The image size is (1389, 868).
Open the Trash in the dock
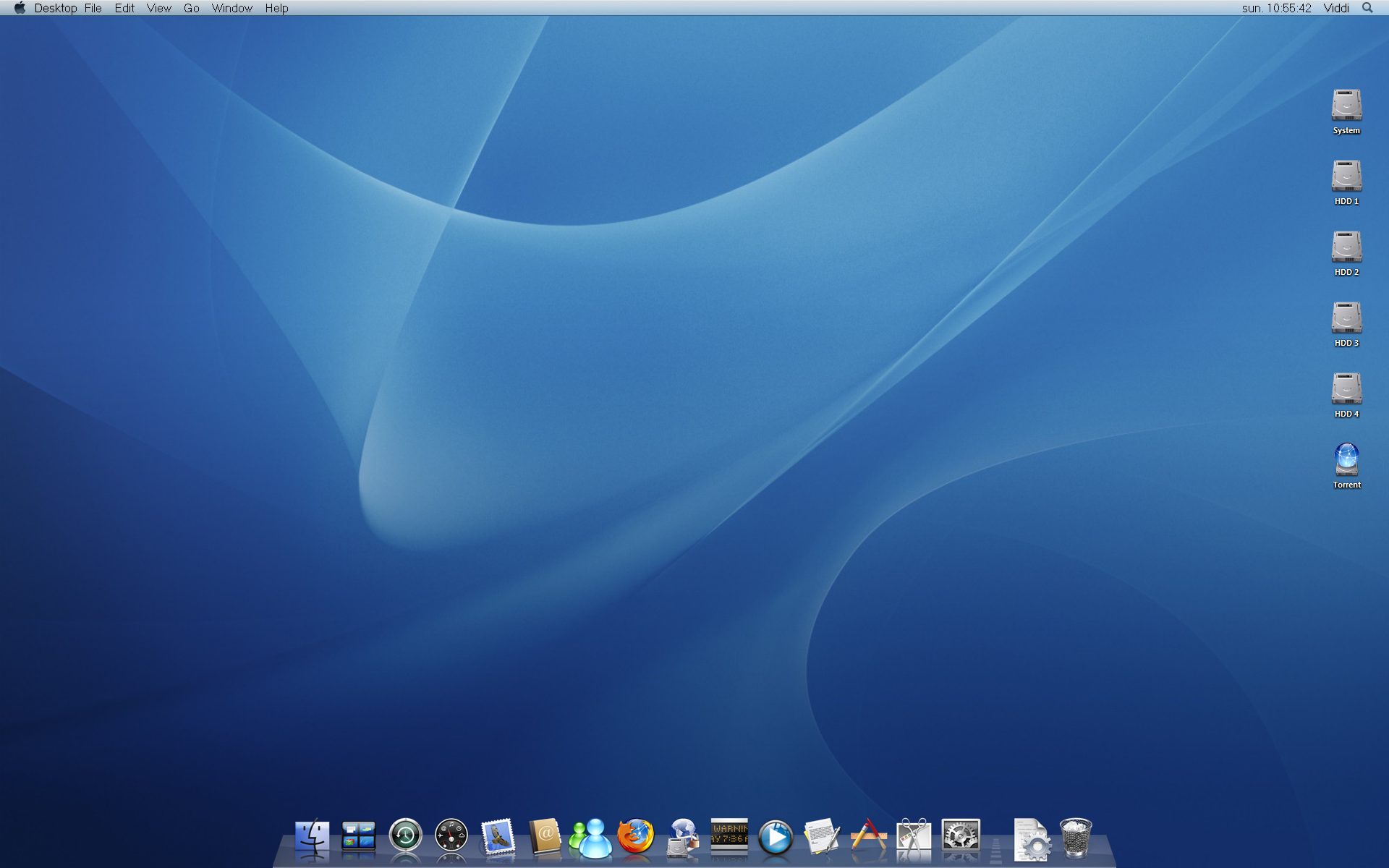(1076, 838)
